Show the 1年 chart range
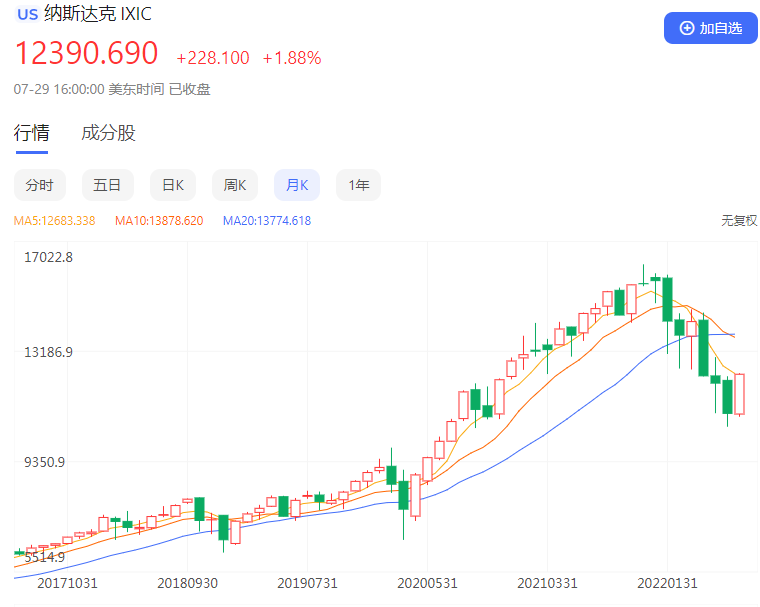The image size is (760, 607). pyautogui.click(x=359, y=185)
